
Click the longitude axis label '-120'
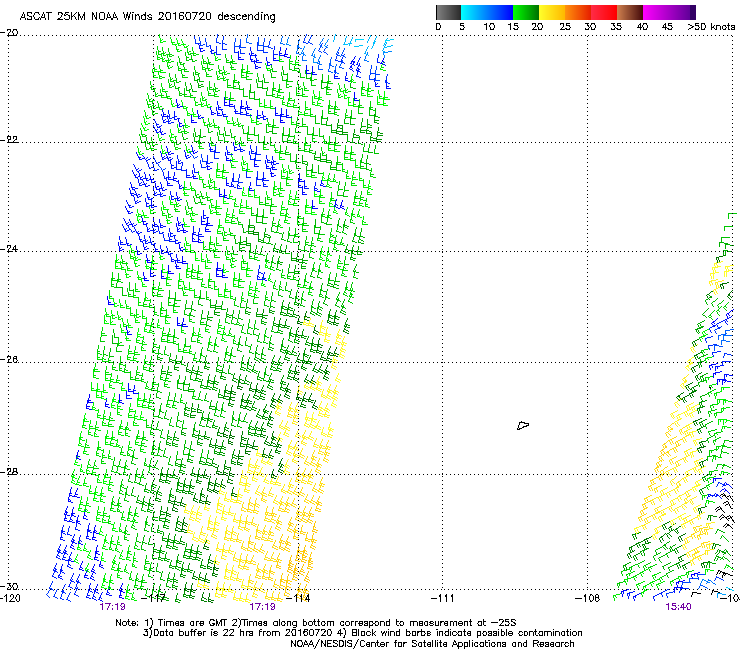[x=10, y=598]
